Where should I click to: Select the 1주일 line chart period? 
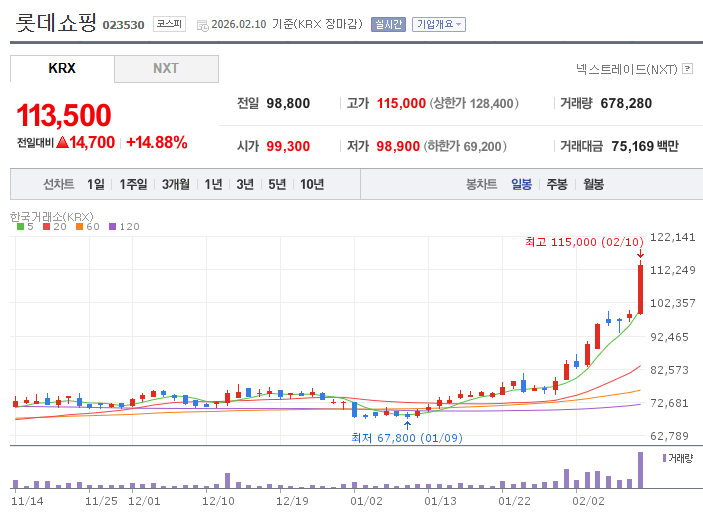coord(133,184)
